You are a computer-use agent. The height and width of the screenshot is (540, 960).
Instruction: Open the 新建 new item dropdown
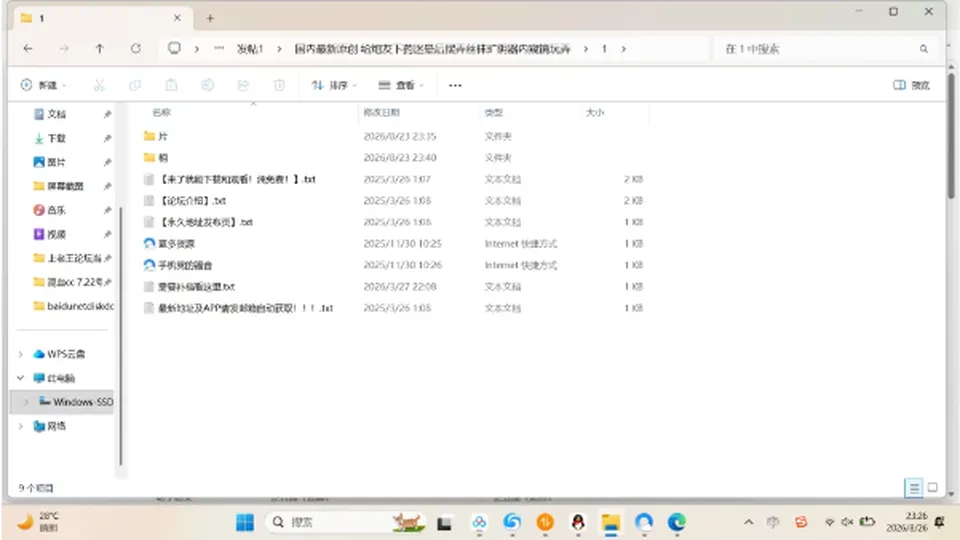[x=43, y=85]
